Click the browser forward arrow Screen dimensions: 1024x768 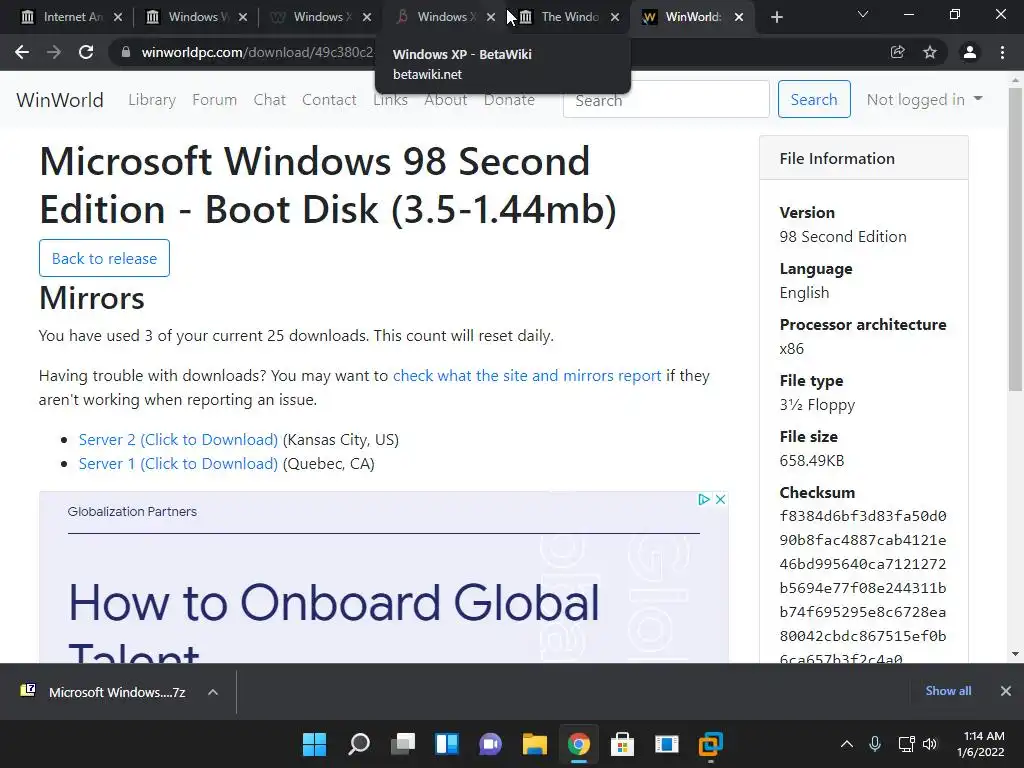click(x=54, y=52)
